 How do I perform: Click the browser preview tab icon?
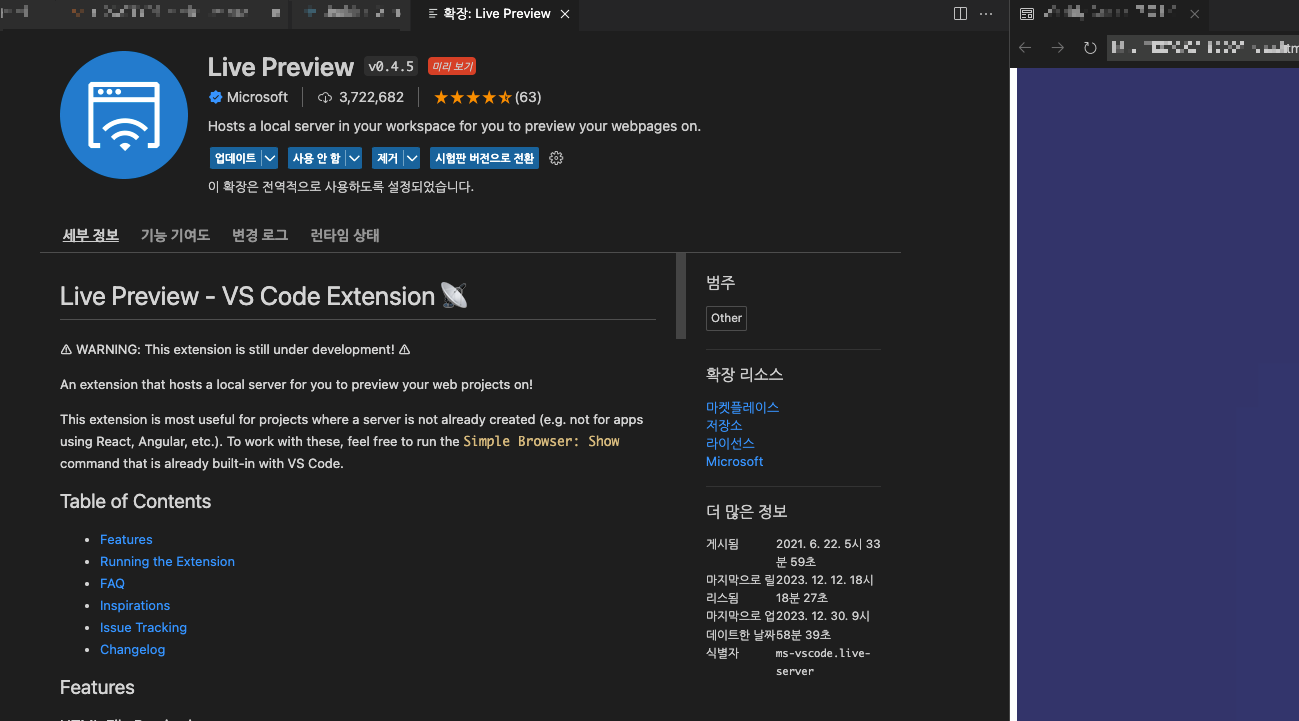(x=1027, y=14)
